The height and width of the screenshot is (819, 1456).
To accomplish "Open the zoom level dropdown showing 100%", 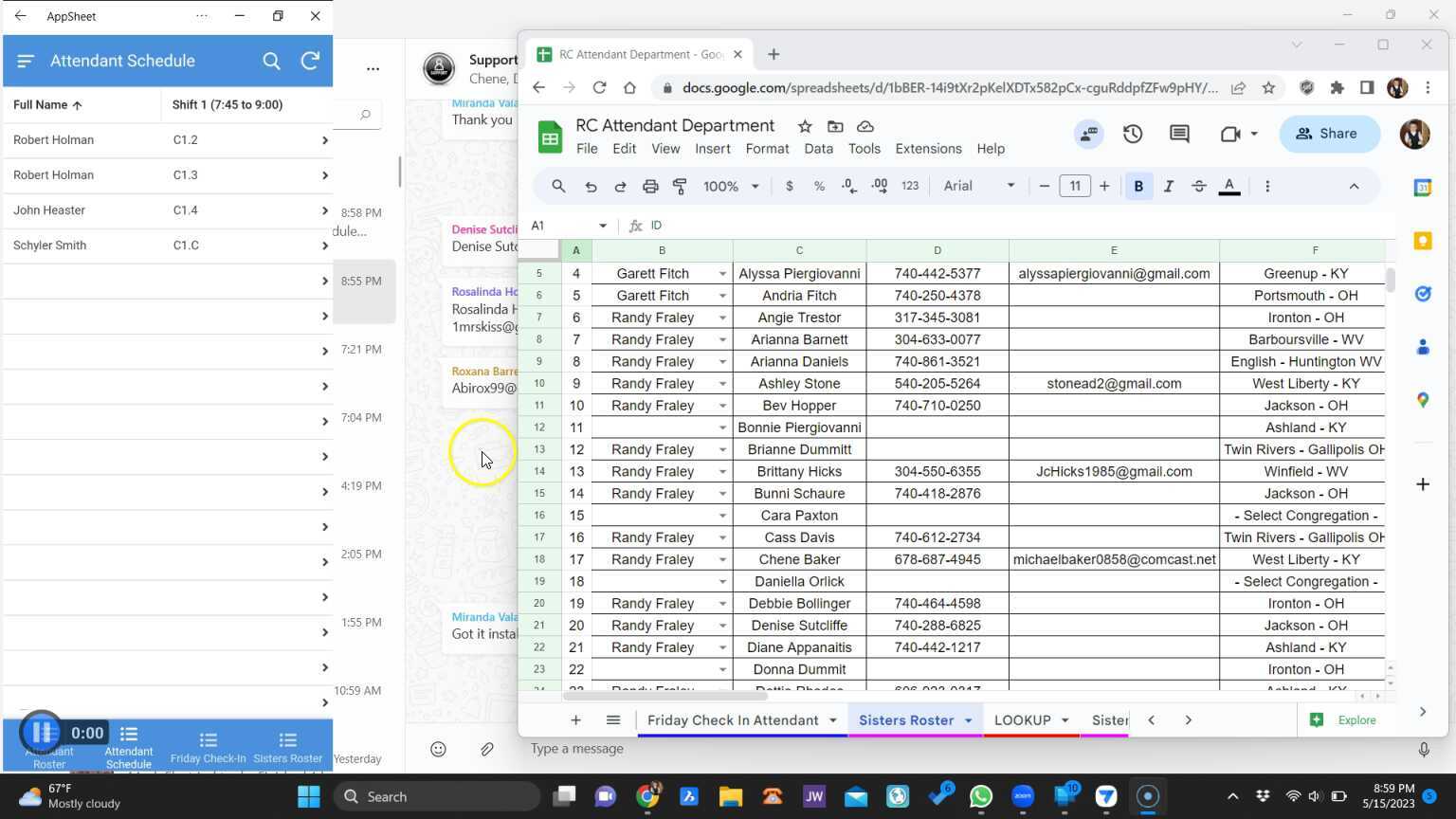I will [730, 186].
